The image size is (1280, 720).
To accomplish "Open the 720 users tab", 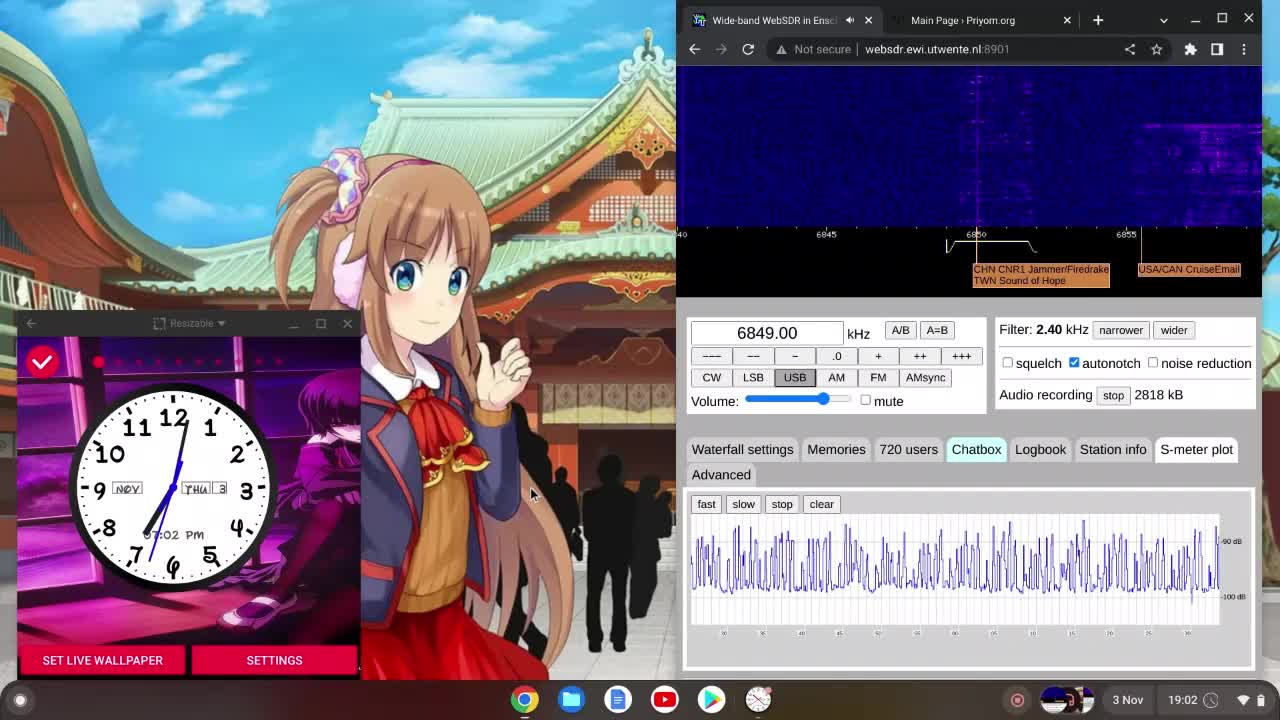I will (x=908, y=450).
